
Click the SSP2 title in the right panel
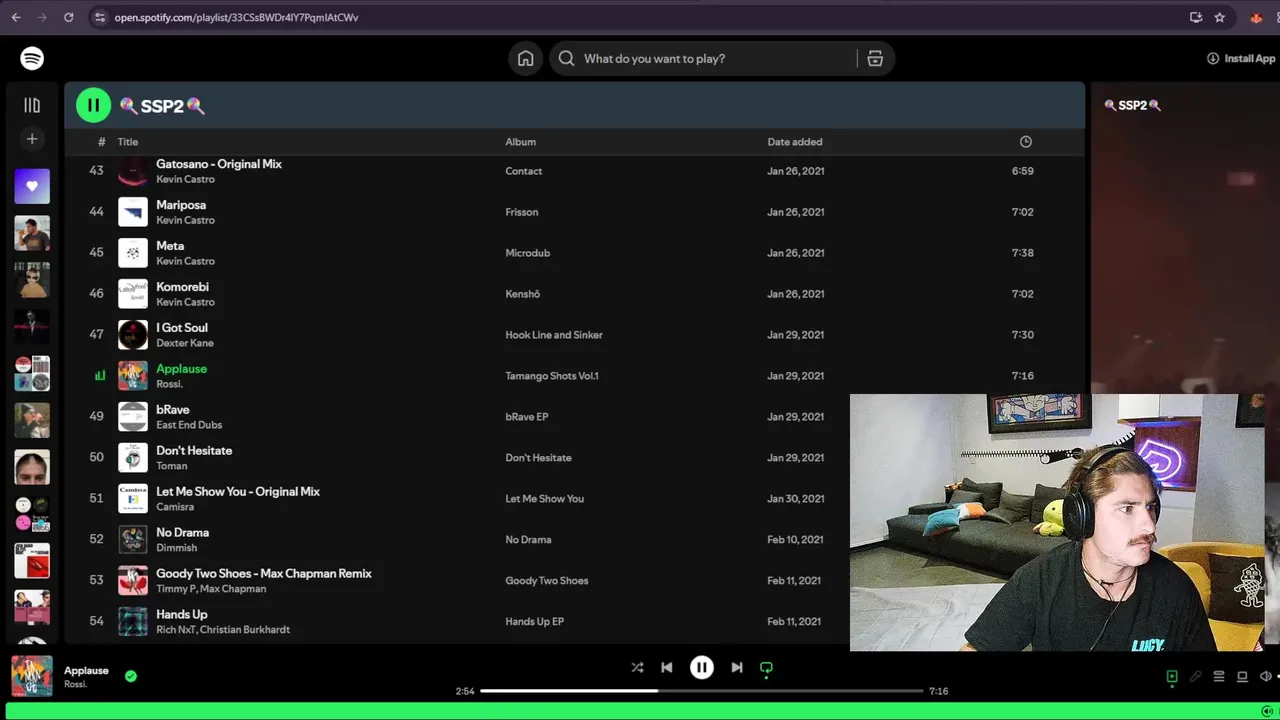tap(1132, 105)
